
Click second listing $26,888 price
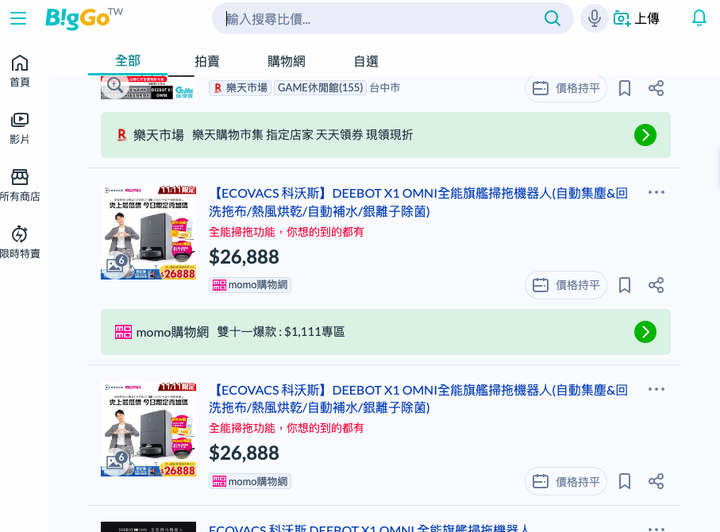click(244, 453)
